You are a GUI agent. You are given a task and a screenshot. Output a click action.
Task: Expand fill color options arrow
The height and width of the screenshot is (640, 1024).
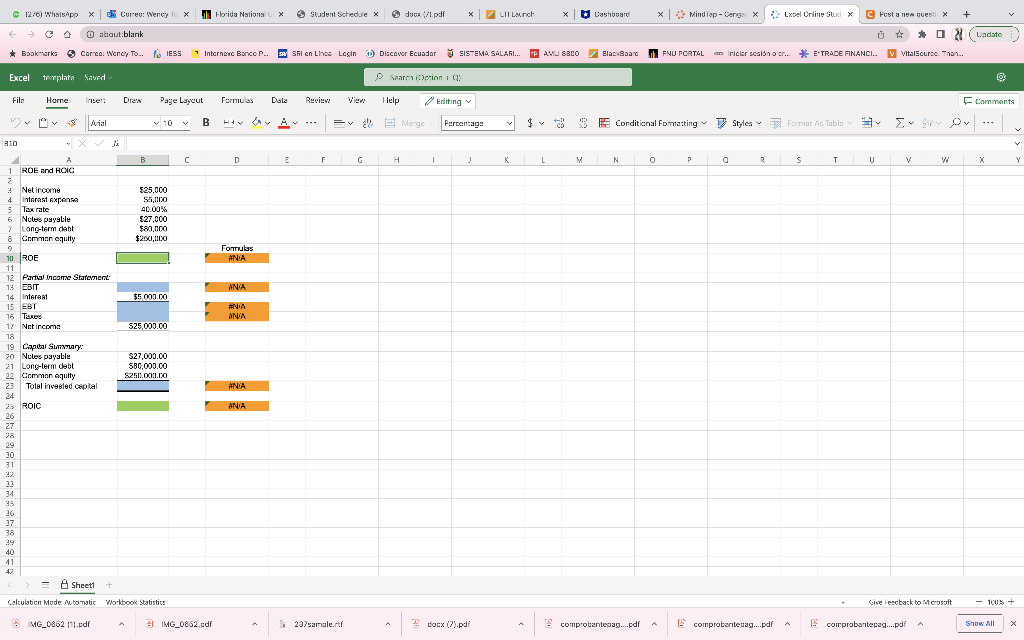tap(267, 123)
